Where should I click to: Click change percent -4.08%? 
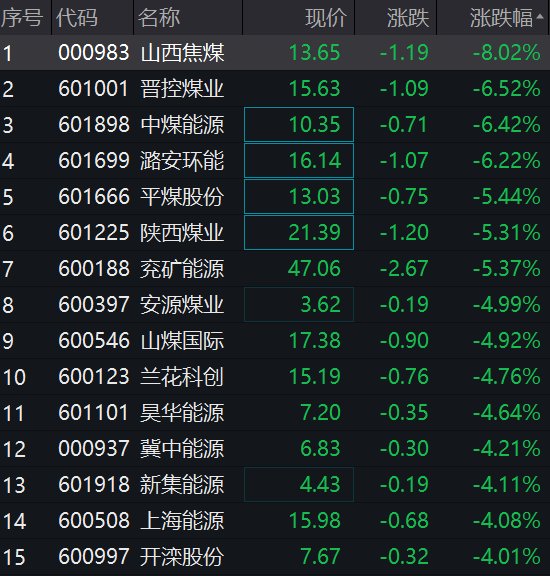[507, 521]
